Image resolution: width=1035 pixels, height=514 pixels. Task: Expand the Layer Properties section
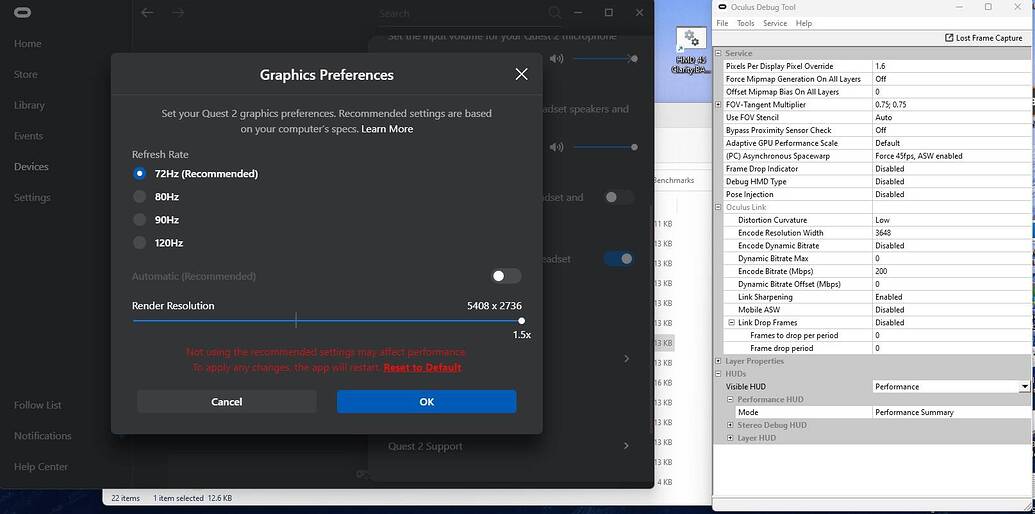[x=719, y=361]
